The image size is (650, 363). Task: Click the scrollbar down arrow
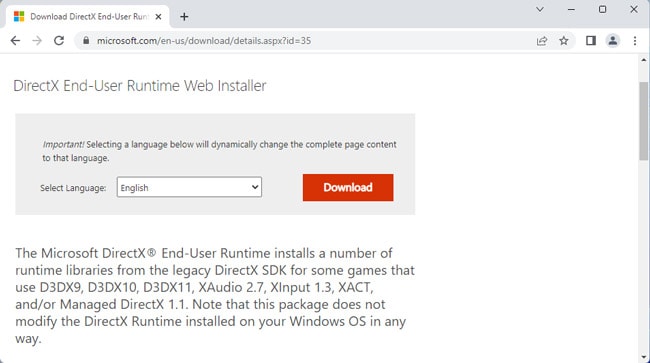tap(643, 357)
